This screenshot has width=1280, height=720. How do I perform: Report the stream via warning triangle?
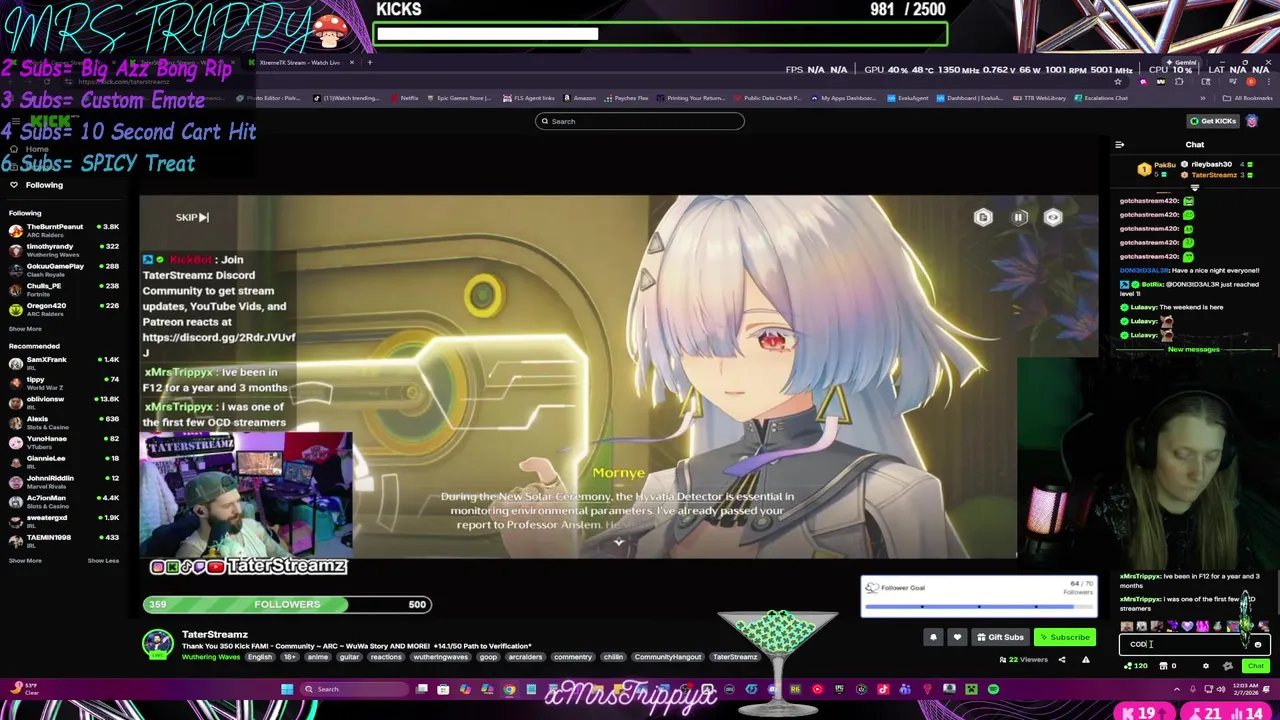1085,659
